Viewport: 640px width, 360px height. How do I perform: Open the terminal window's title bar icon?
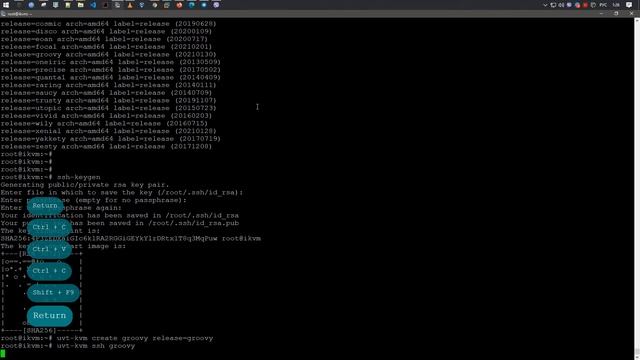pos(3,14)
